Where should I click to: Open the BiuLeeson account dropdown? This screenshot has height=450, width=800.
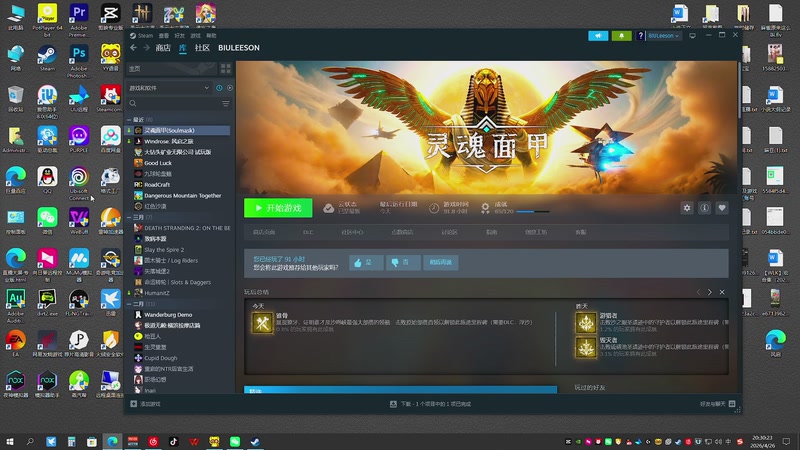(663, 36)
